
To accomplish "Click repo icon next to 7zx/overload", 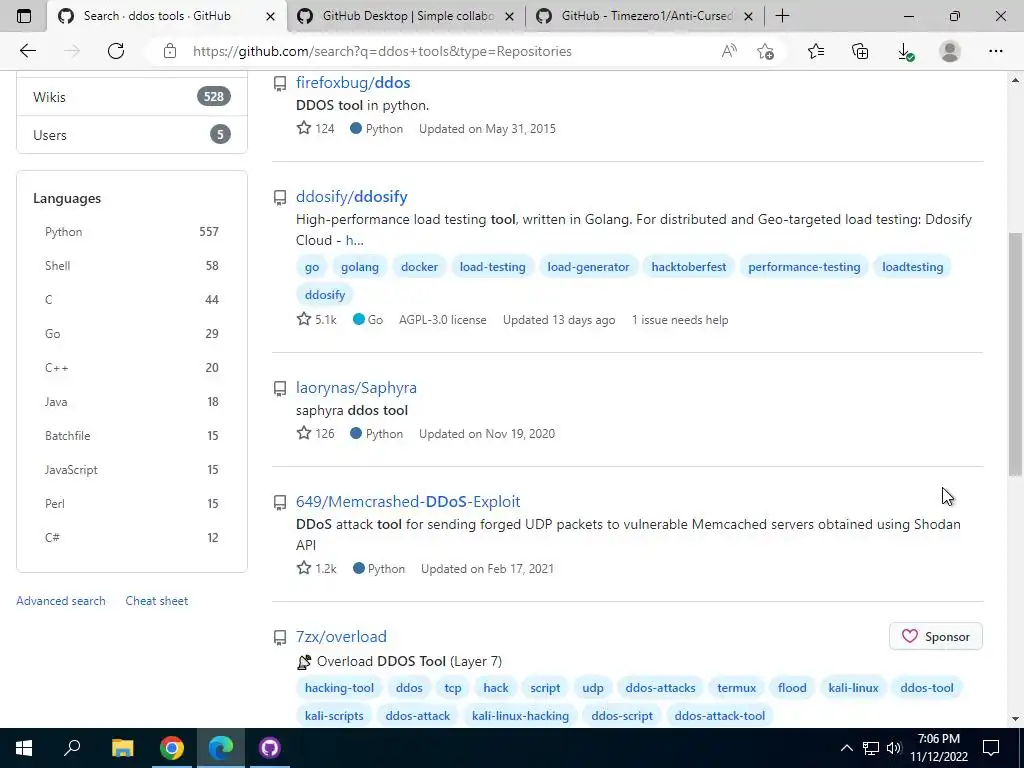I will 280,637.
